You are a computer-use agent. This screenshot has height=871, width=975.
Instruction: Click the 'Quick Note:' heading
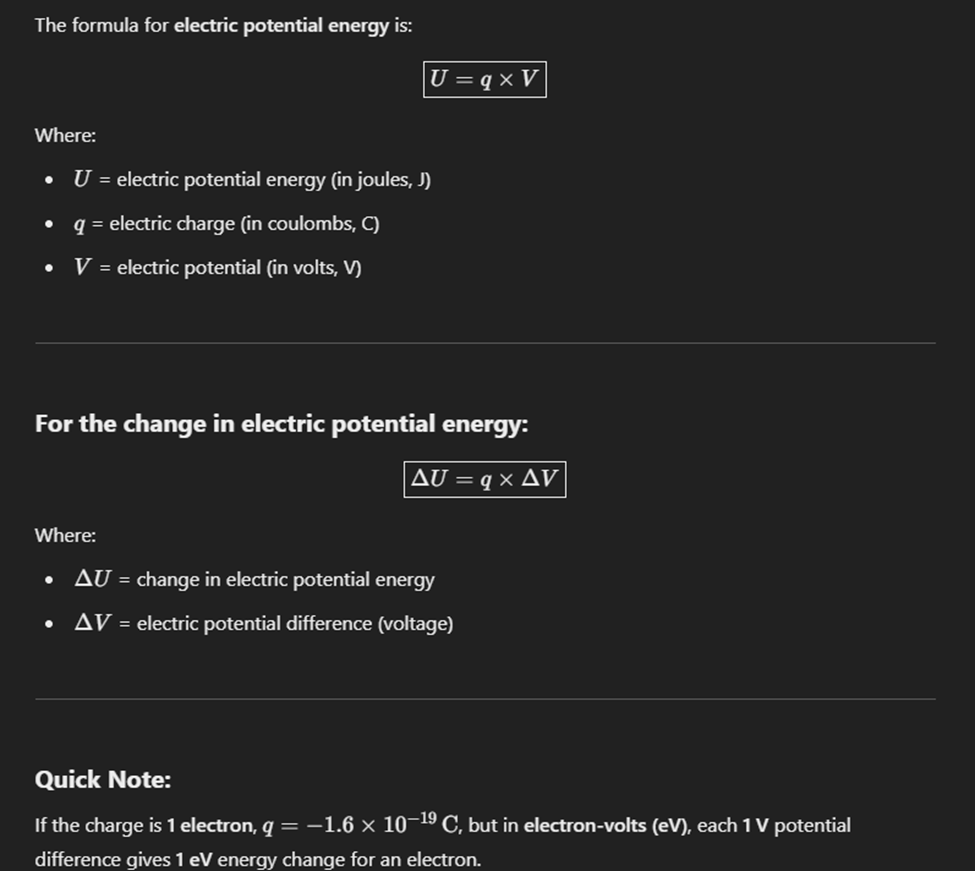tap(103, 780)
